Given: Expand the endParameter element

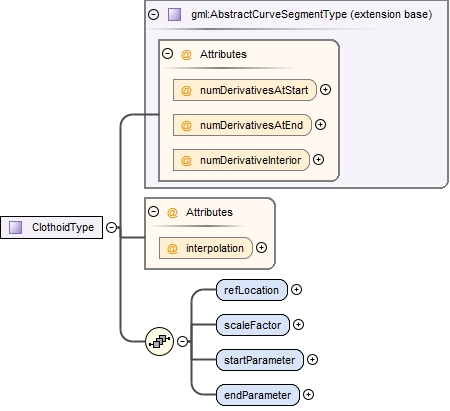Looking at the screenshot, I should pyautogui.click(x=308, y=395).
